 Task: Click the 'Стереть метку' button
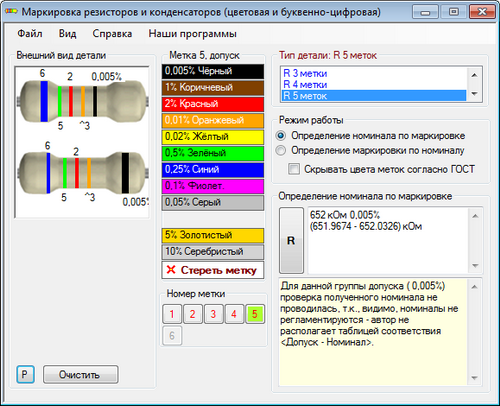[213, 270]
